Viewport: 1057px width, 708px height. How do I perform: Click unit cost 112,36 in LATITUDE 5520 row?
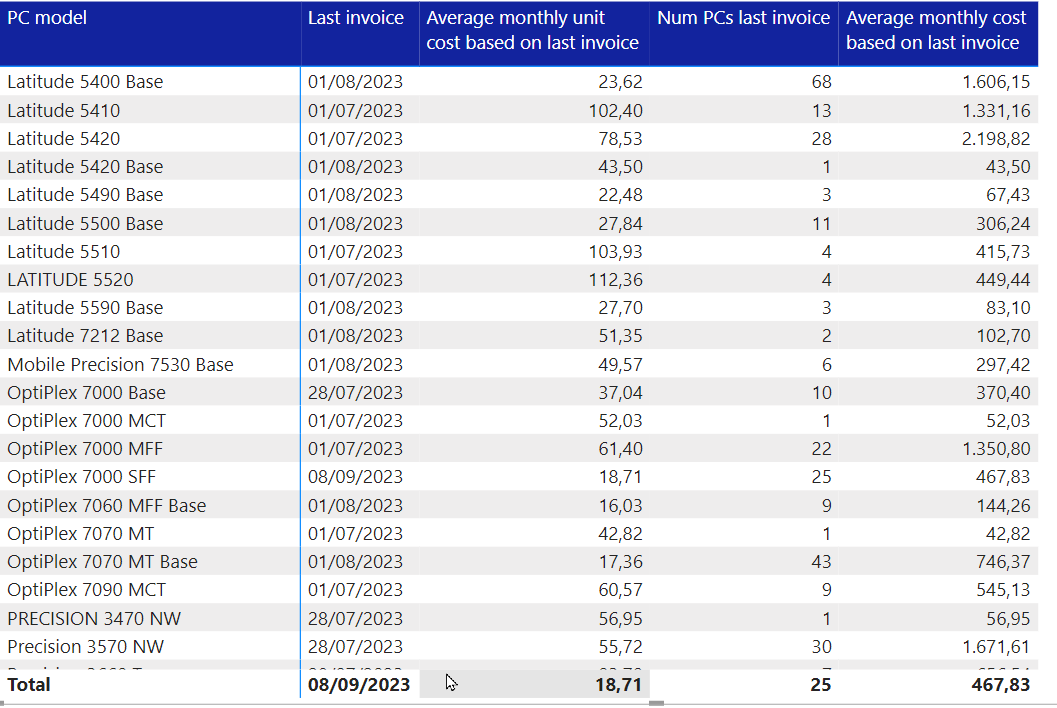pos(615,280)
